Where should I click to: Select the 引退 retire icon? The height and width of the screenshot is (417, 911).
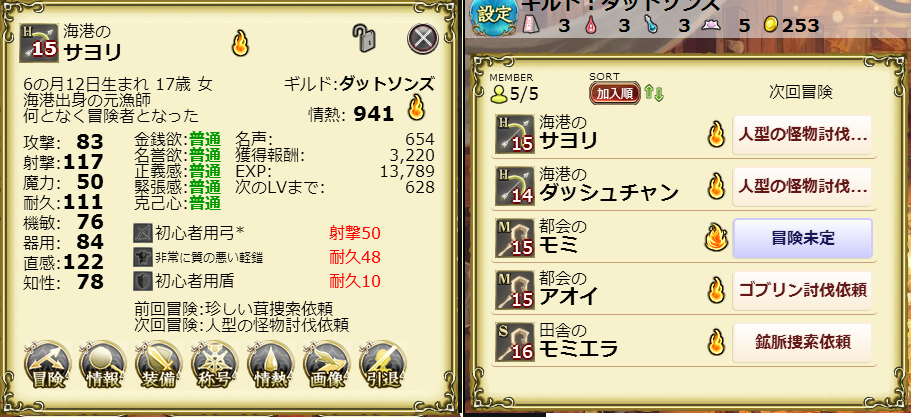[x=382, y=365]
